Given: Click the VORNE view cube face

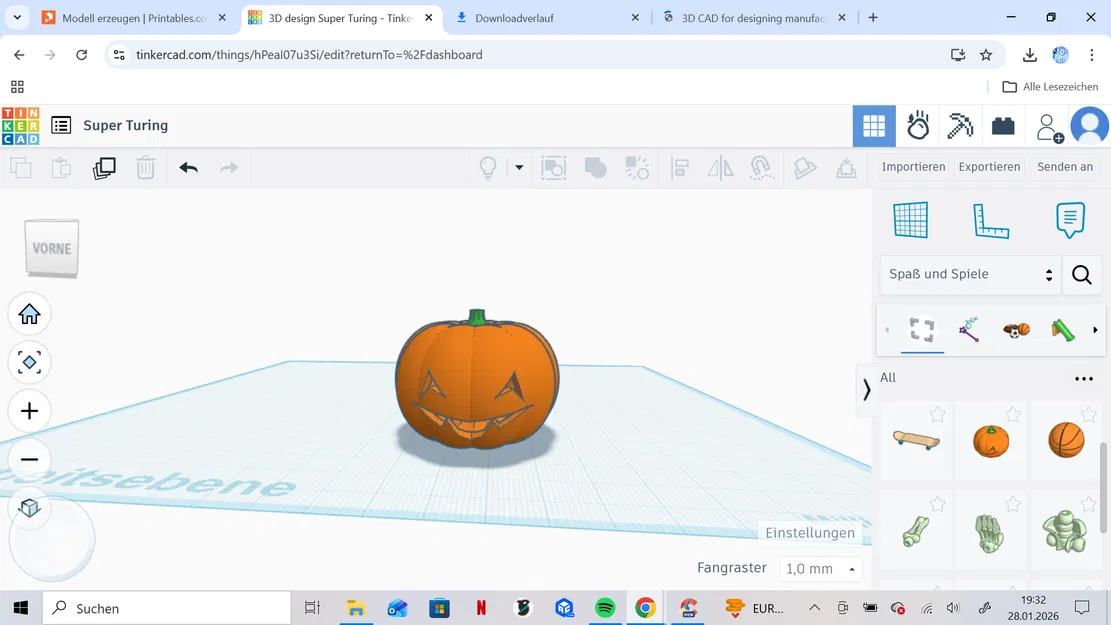Looking at the screenshot, I should point(52,248).
